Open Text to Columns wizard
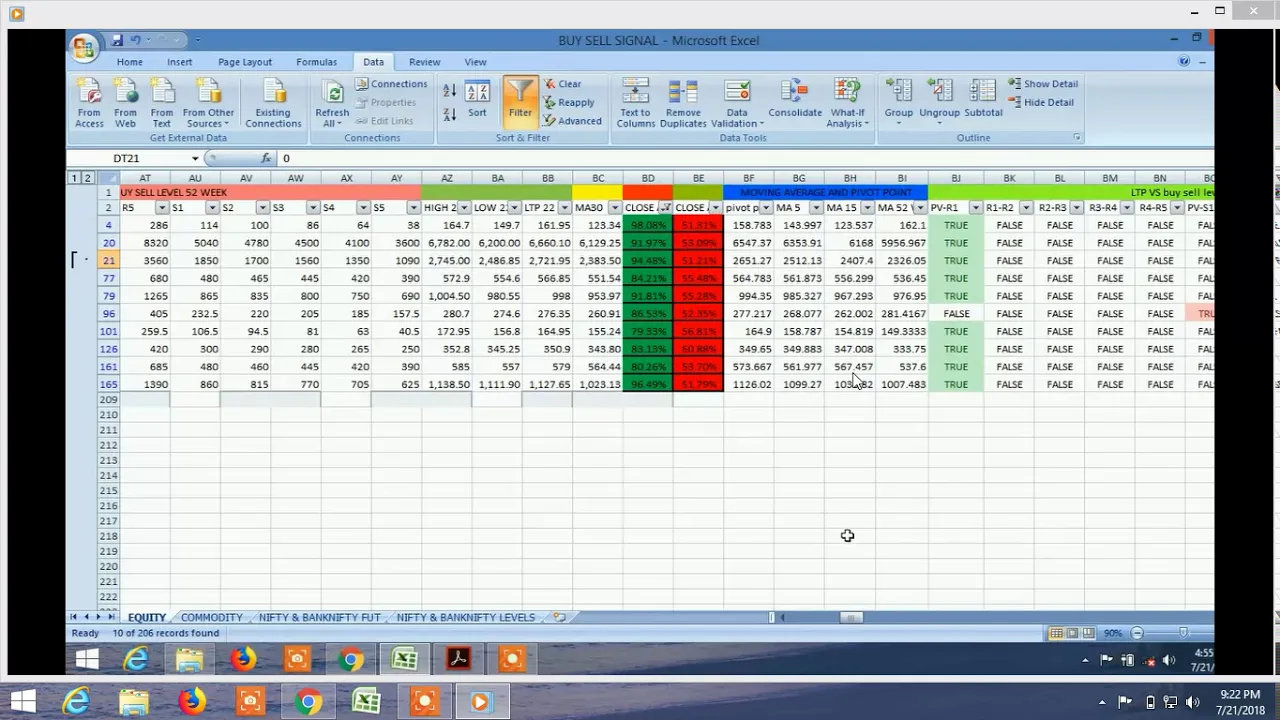 coord(636,104)
